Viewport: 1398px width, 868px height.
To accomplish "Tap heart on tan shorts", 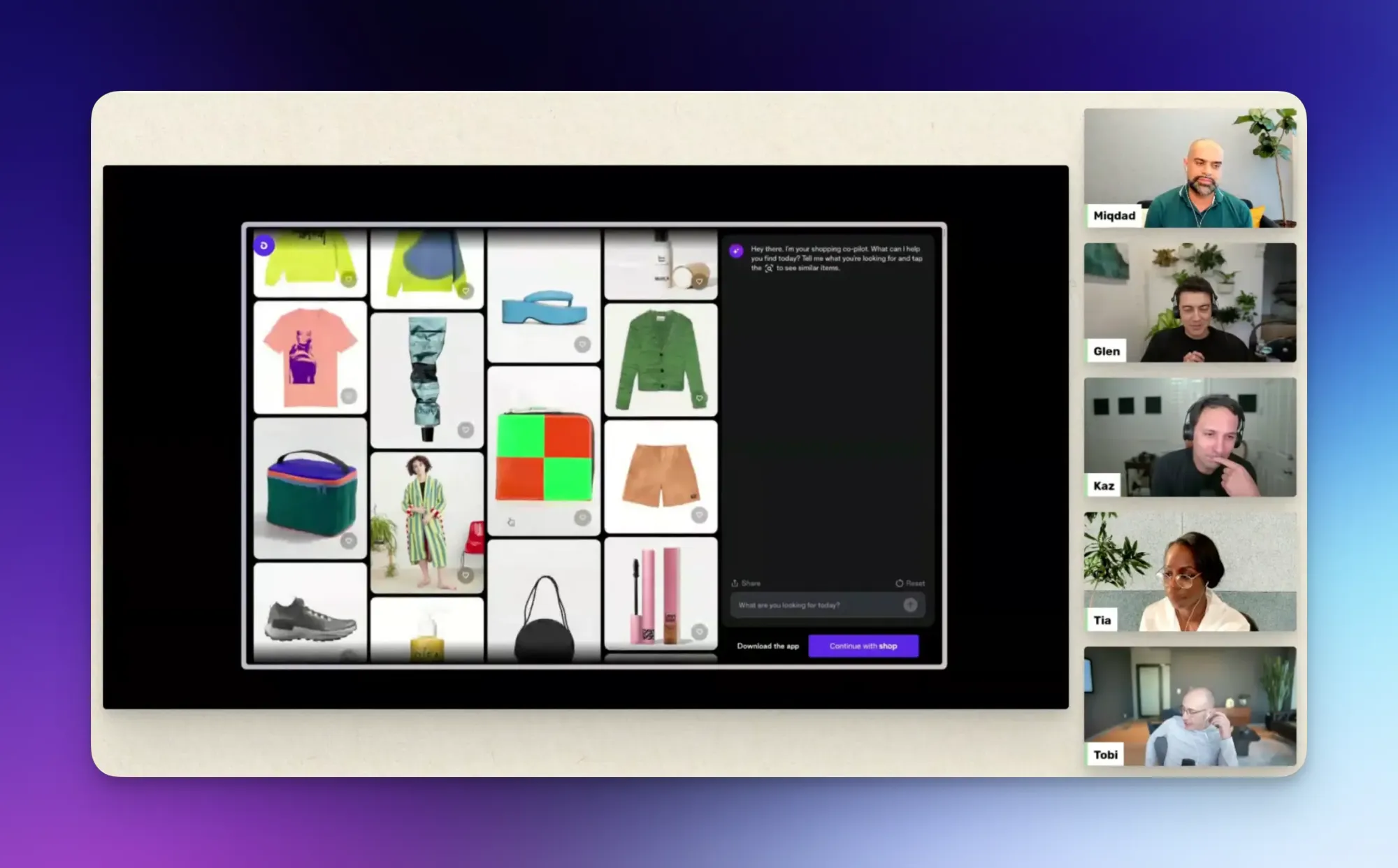I will [x=699, y=515].
